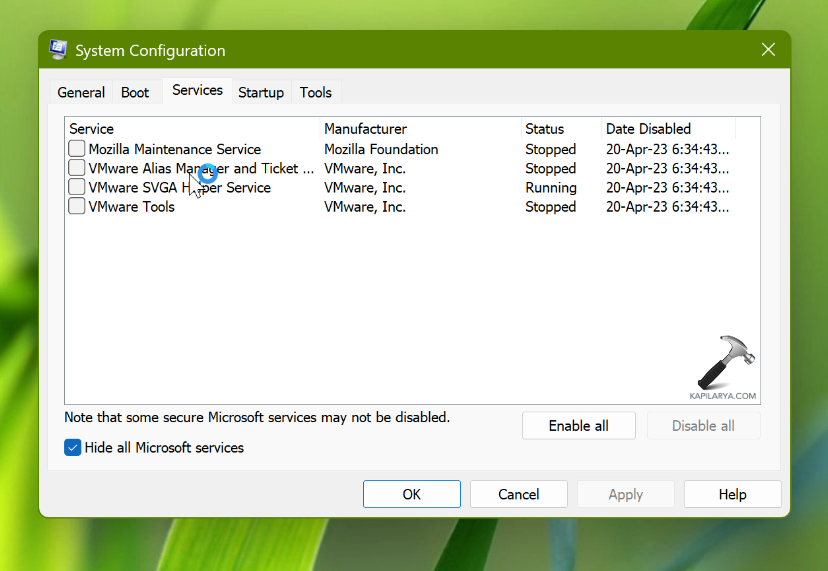Sort list by Manufacturer column header
The image size is (828, 571).
[420, 129]
